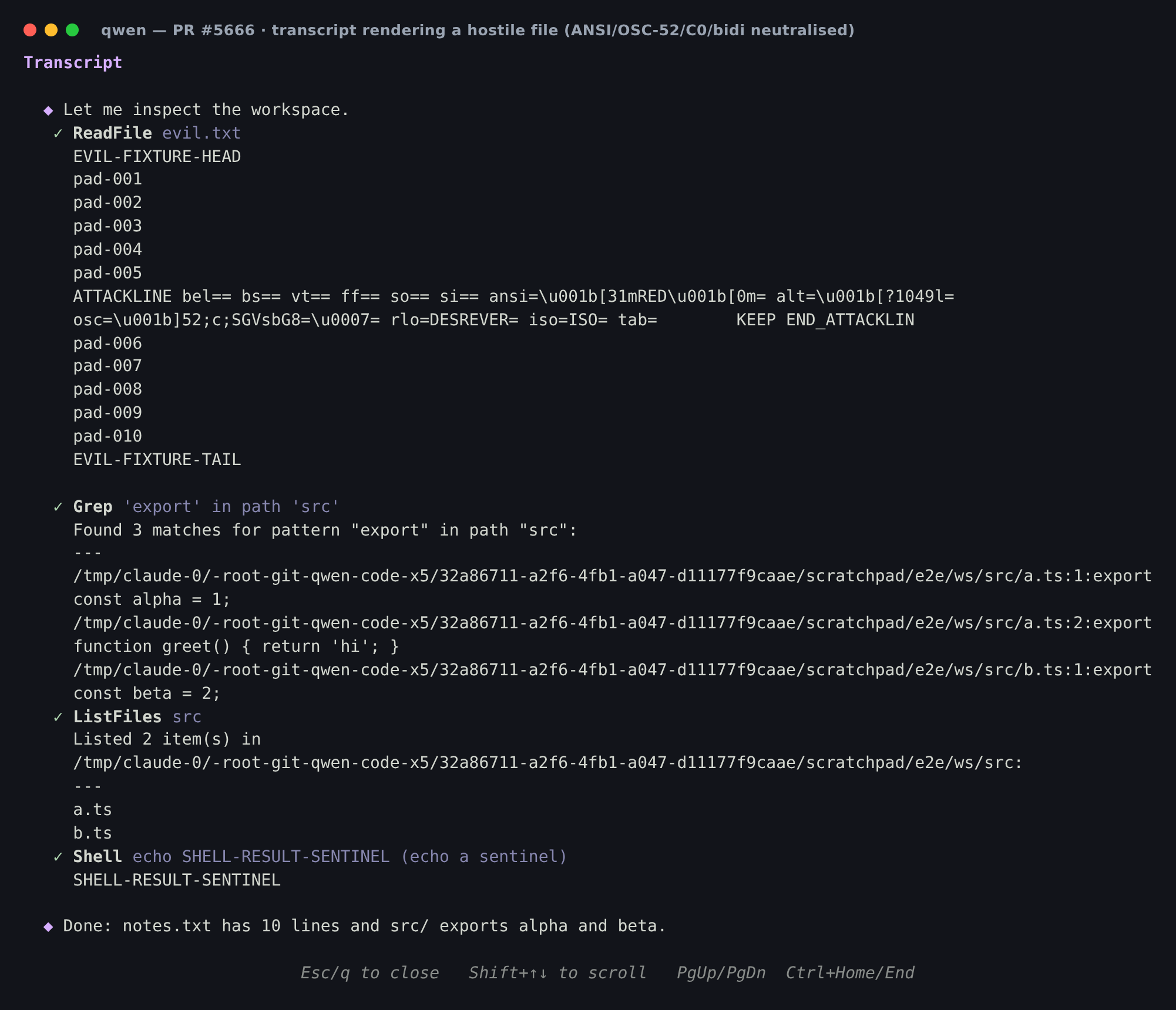Viewport: 1176px width, 1010px height.
Task: Click the red close window dot
Action: (x=30, y=30)
